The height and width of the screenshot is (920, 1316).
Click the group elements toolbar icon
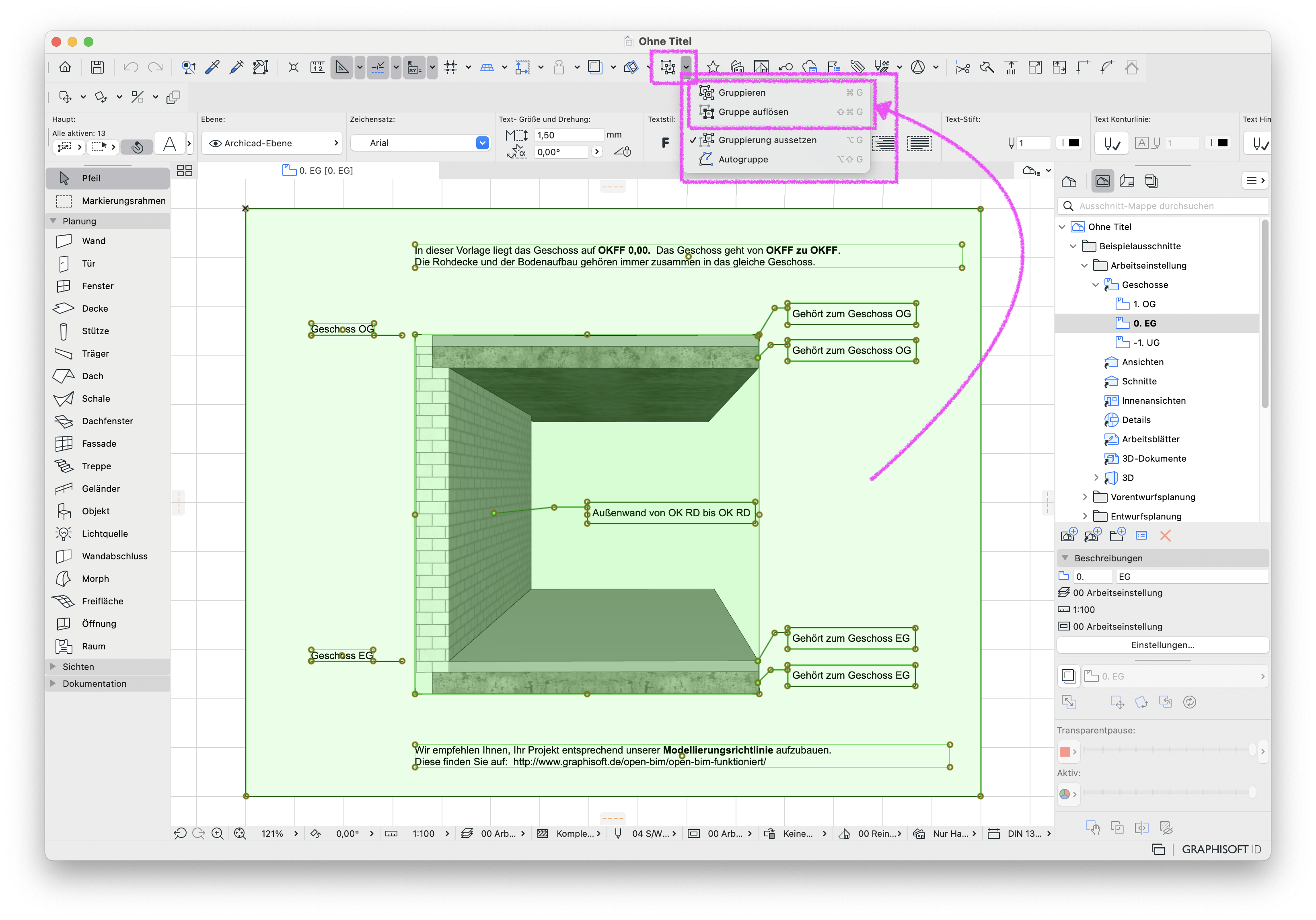668,68
